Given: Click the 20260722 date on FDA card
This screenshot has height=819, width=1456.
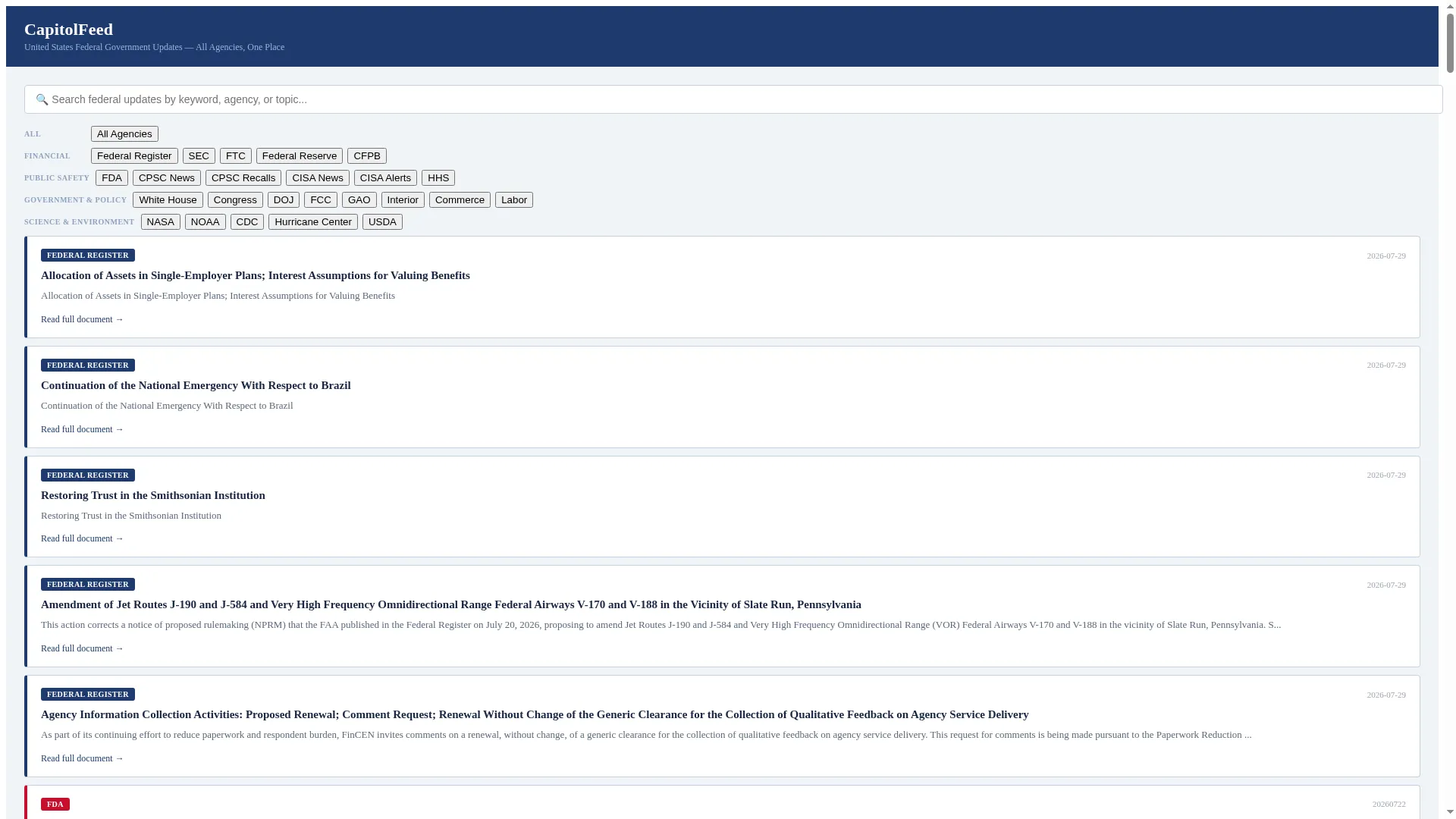Looking at the screenshot, I should tap(1389, 805).
